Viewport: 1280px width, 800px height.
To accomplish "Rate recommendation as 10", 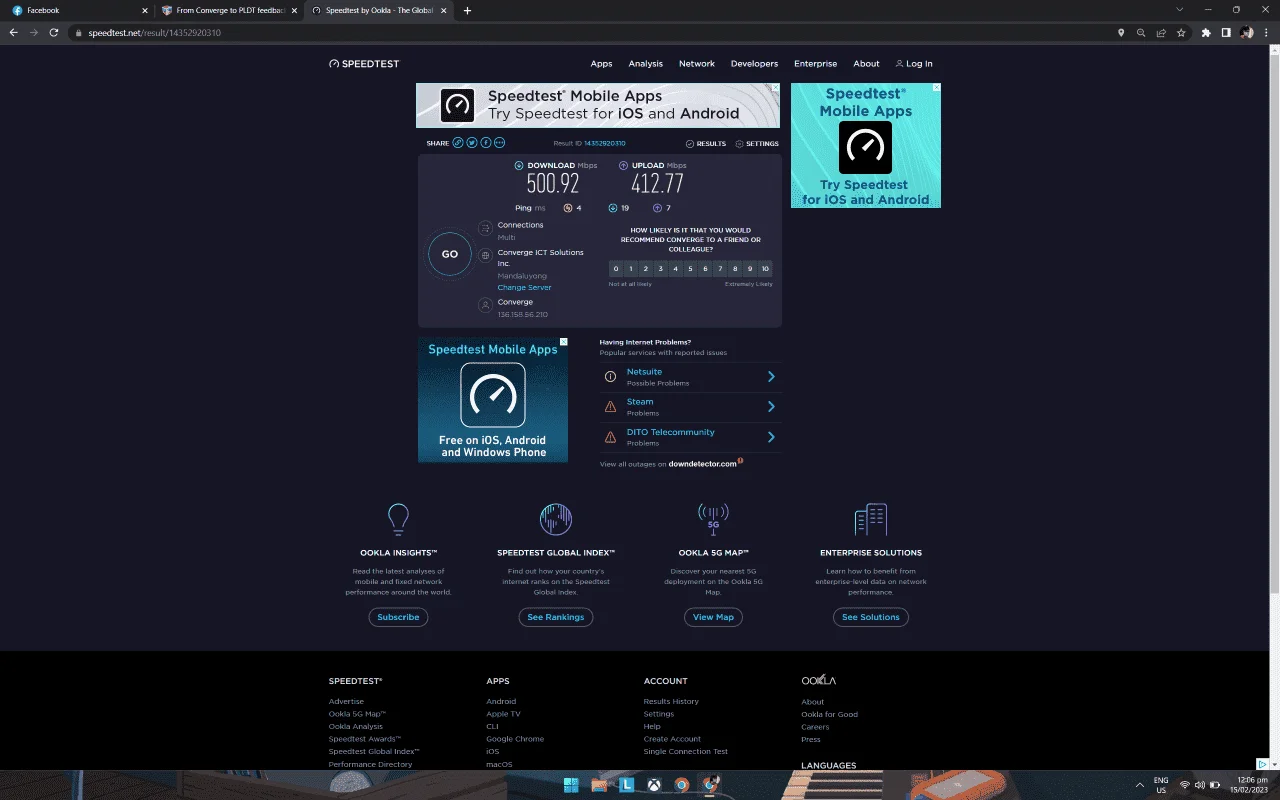I will point(765,269).
